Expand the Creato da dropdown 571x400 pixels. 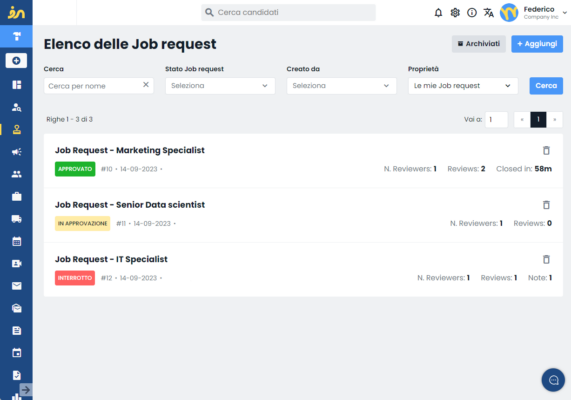(341, 86)
